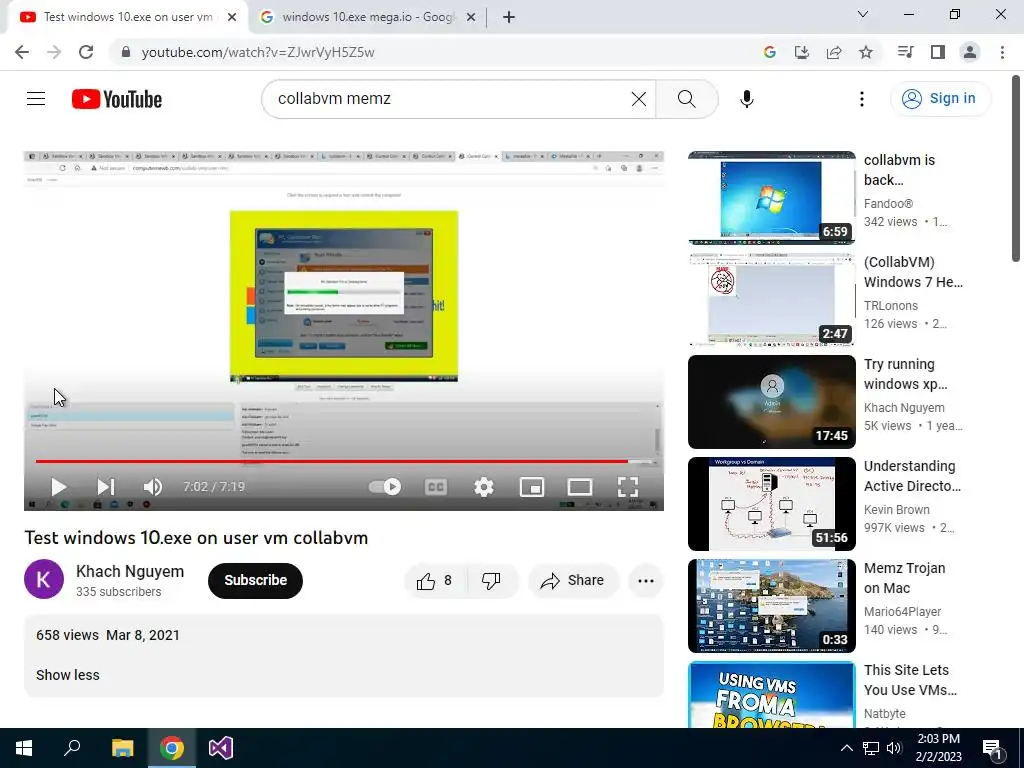Toggle closed captions in player
Viewport: 1024px width, 768px height.
point(436,487)
